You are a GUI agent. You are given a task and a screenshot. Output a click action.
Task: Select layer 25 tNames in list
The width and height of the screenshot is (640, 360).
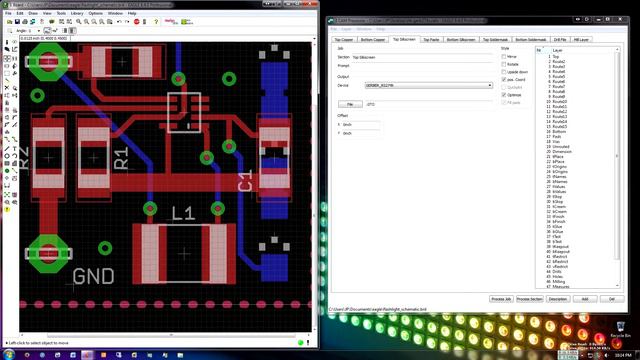click(x=576, y=177)
